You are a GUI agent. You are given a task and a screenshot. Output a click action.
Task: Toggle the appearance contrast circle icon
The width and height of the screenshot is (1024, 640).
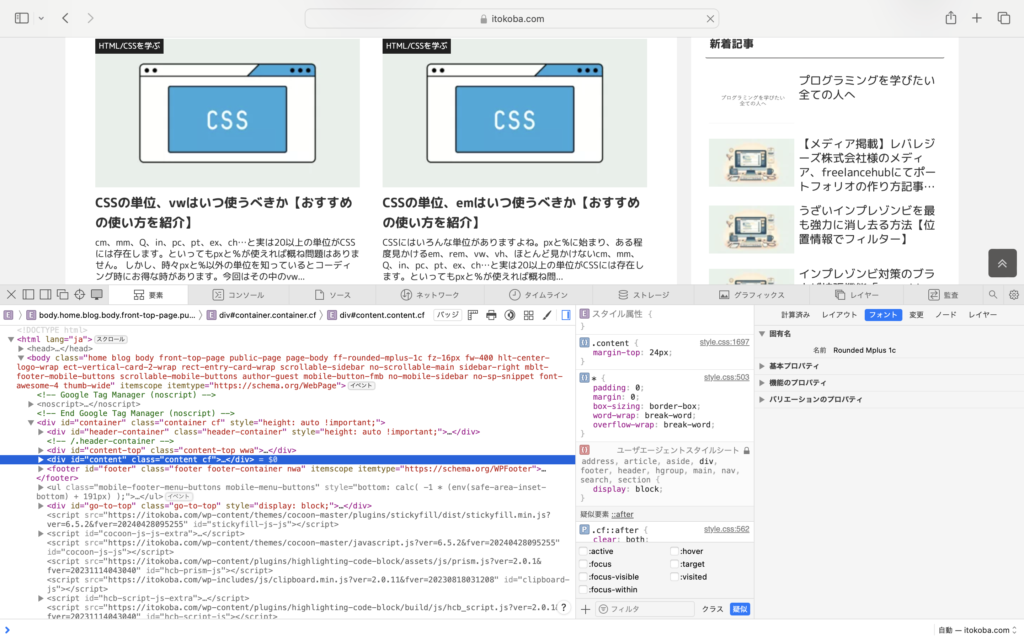(509, 315)
